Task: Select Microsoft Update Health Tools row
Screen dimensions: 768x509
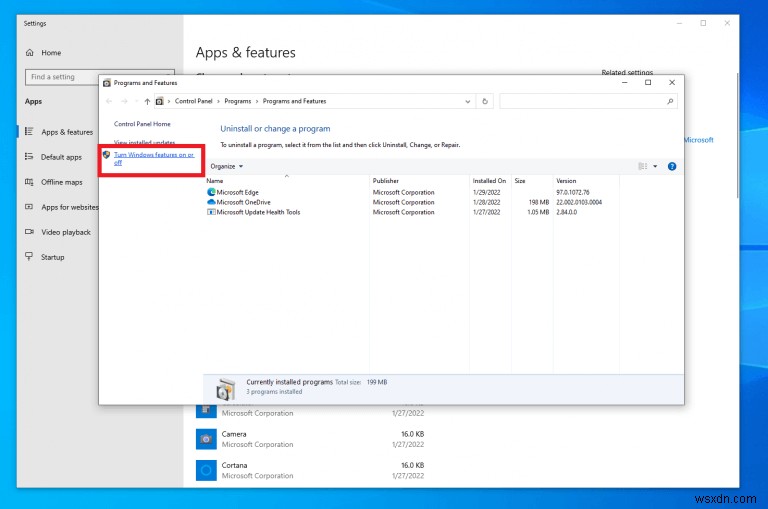Action: [x=411, y=212]
